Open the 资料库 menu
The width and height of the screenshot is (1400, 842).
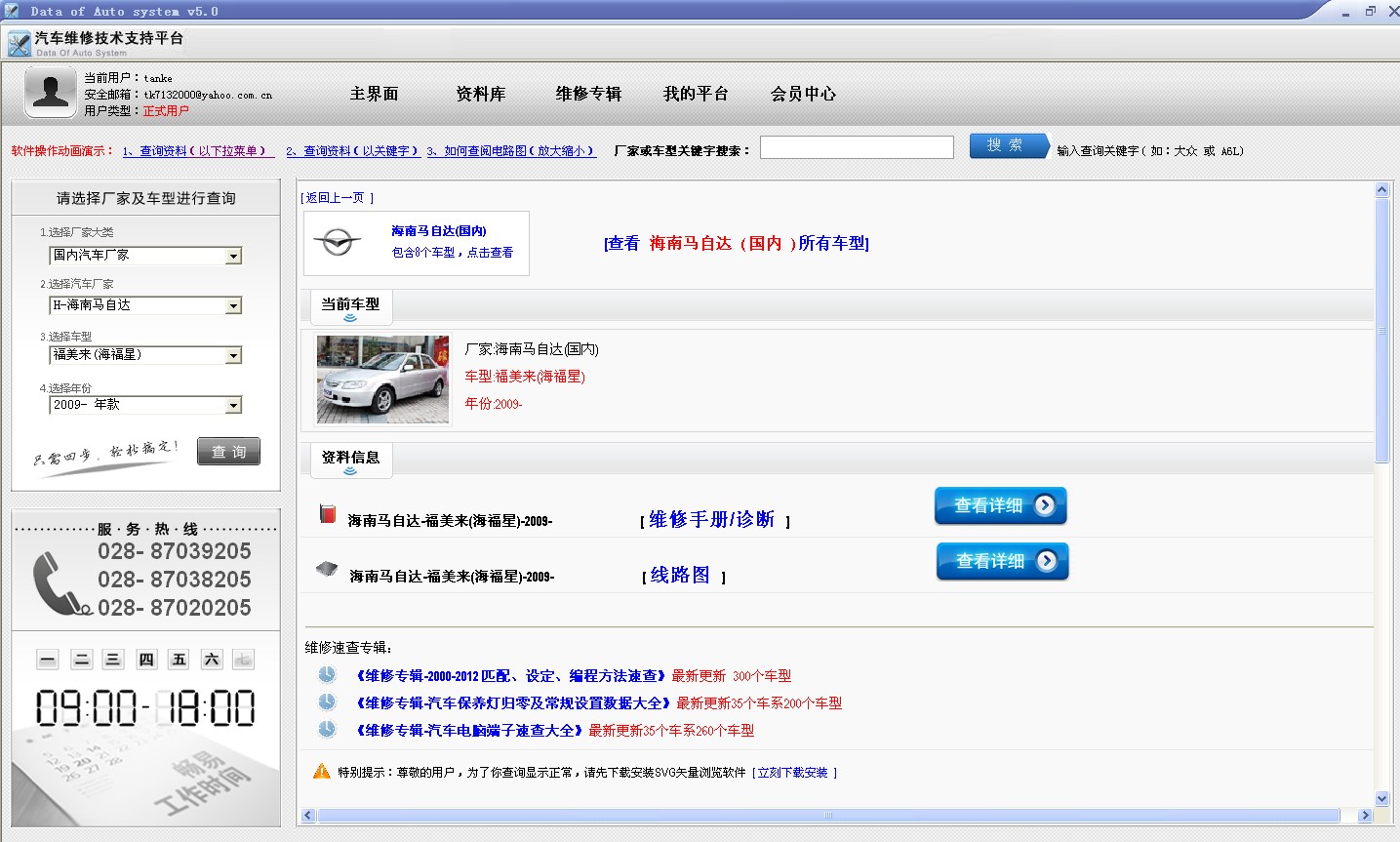pyautogui.click(x=481, y=94)
